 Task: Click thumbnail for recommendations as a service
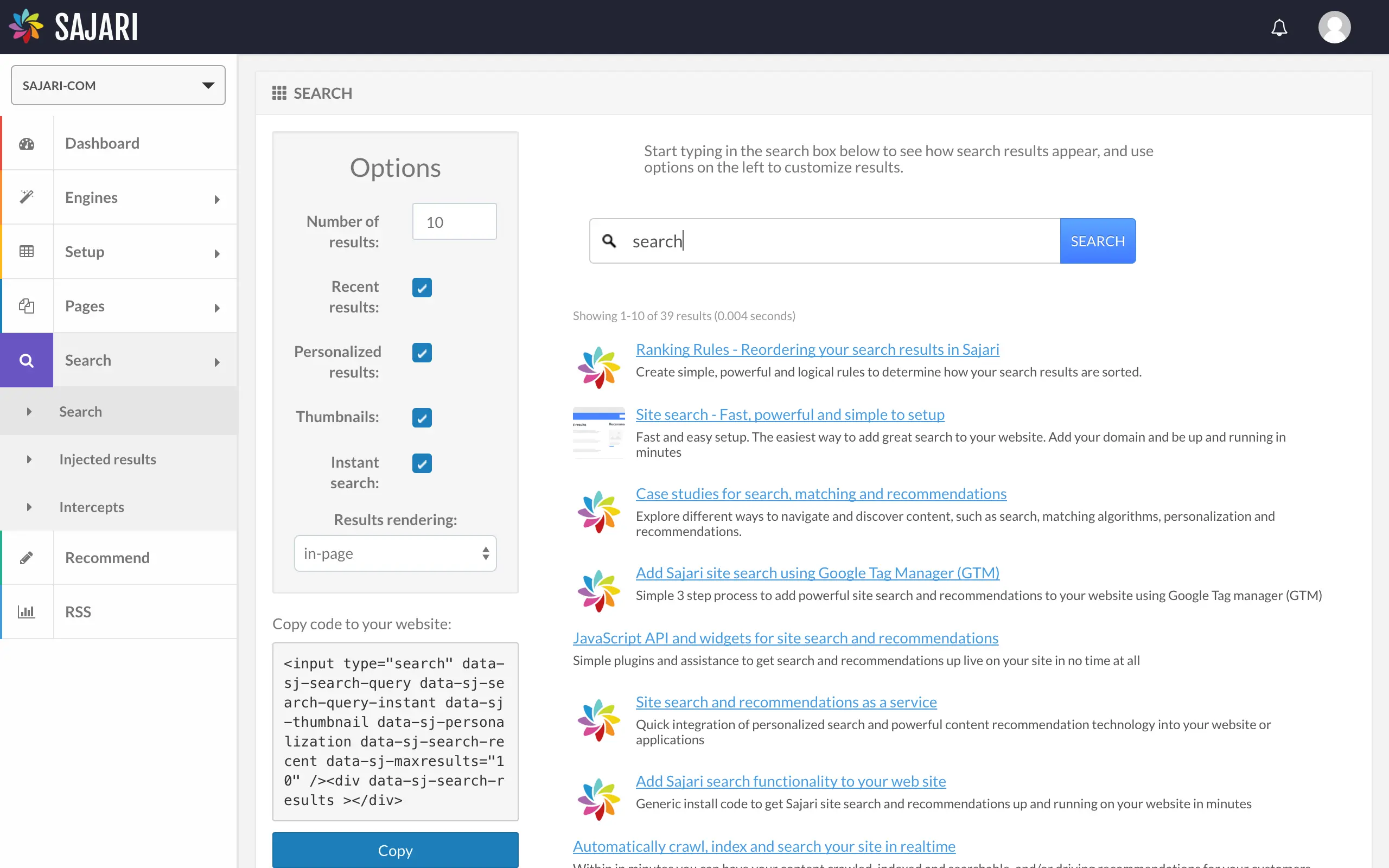click(x=598, y=720)
